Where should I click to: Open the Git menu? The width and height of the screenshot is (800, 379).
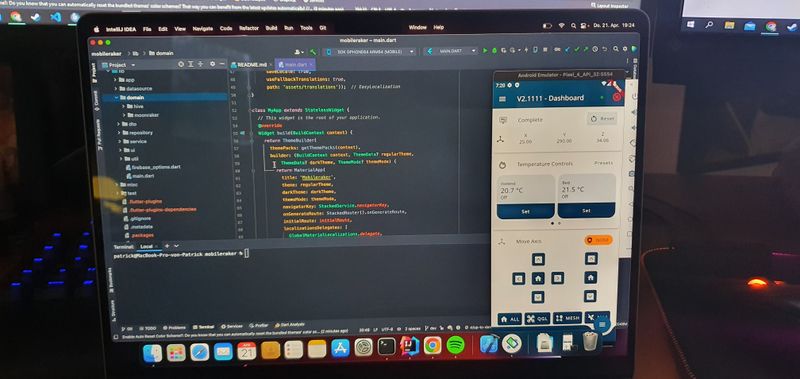[322, 28]
